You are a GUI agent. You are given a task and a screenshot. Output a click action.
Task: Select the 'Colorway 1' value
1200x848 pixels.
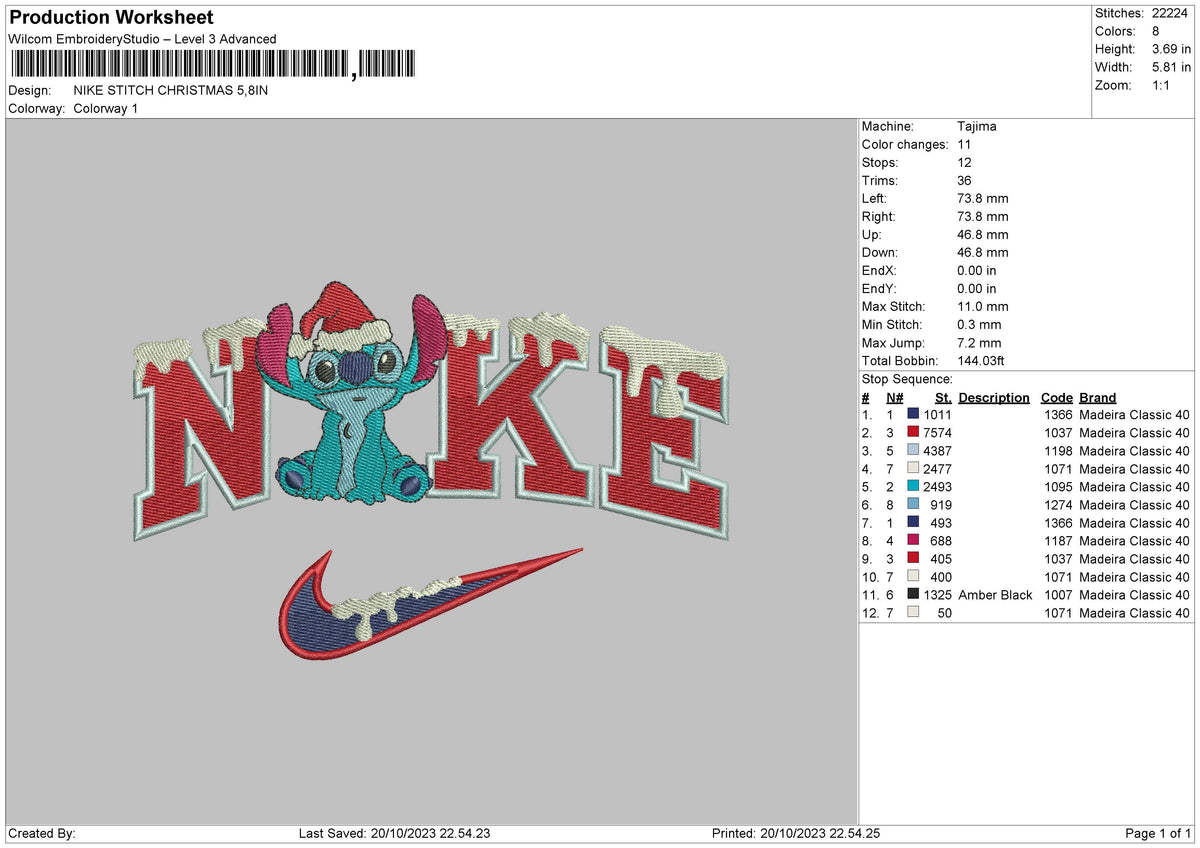[106, 108]
